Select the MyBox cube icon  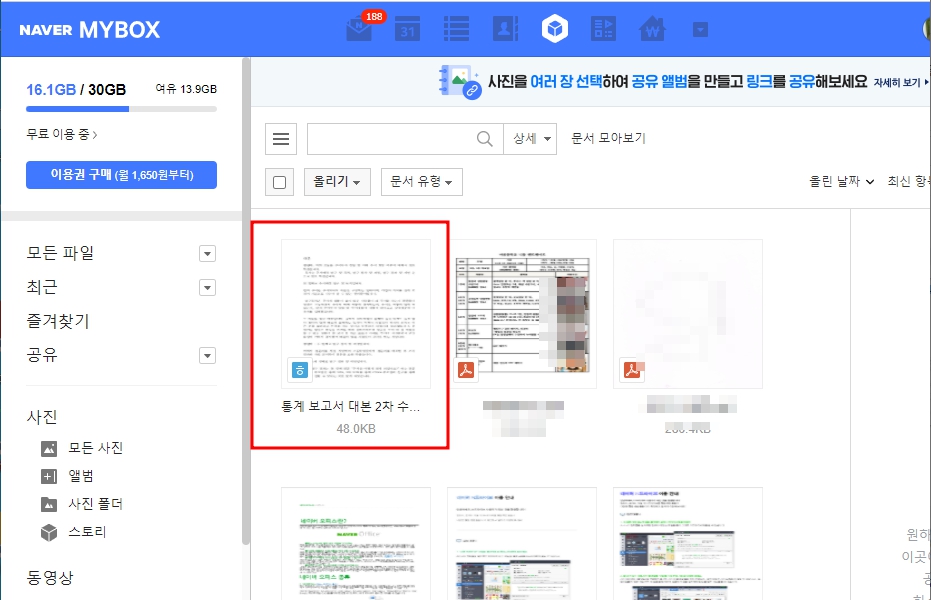[x=554, y=29]
